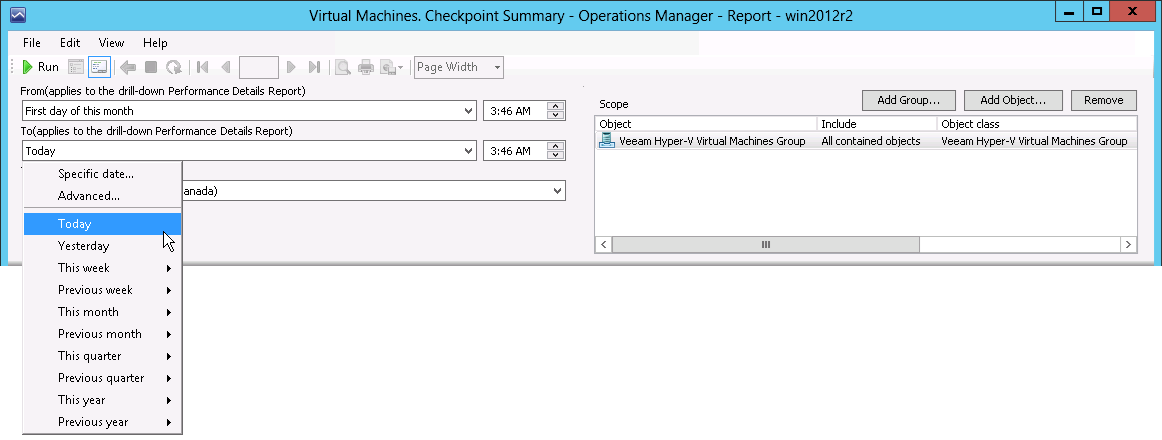Increase the From time with up arrow
Image resolution: width=1162 pixels, height=440 pixels.
click(x=556, y=106)
